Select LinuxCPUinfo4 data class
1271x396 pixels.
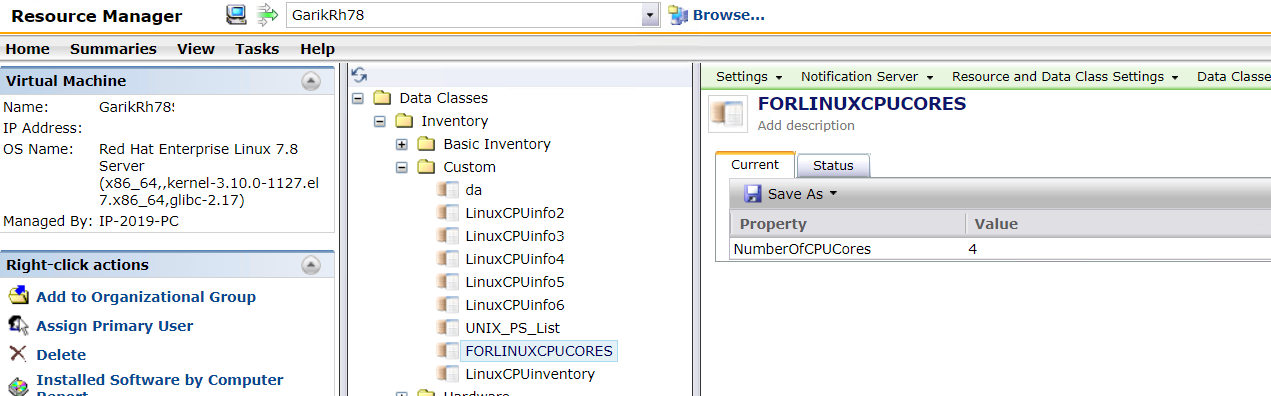[x=515, y=259]
